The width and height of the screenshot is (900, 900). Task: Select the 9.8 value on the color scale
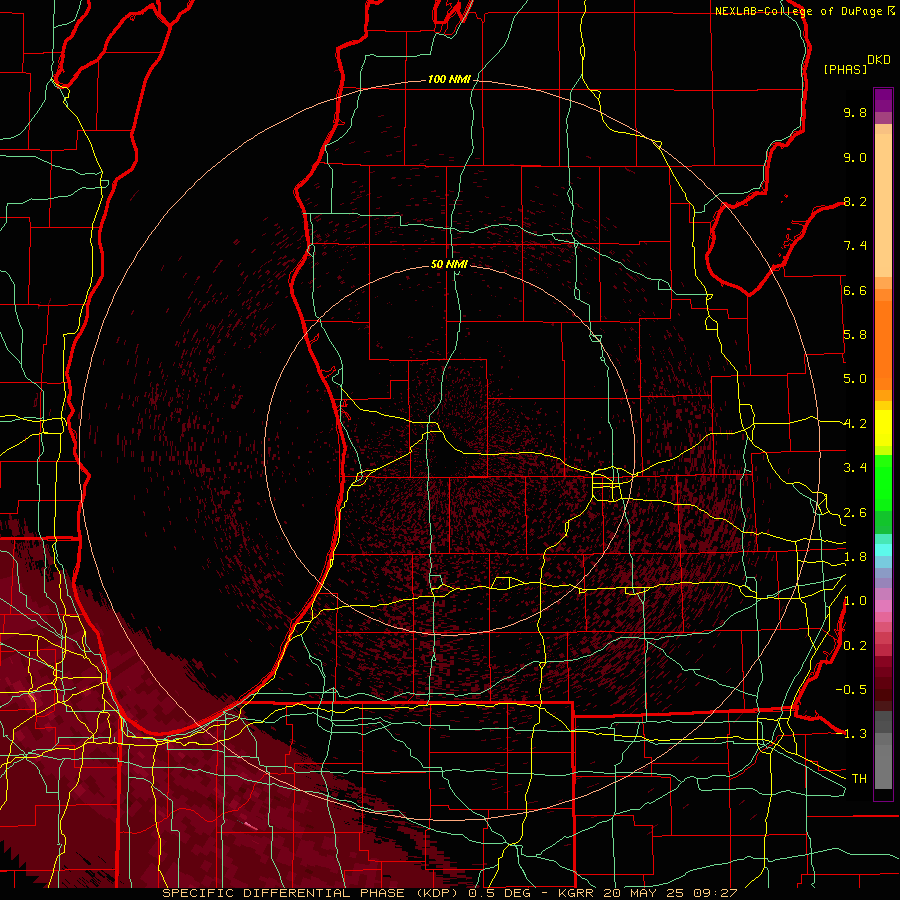pyautogui.click(x=855, y=112)
